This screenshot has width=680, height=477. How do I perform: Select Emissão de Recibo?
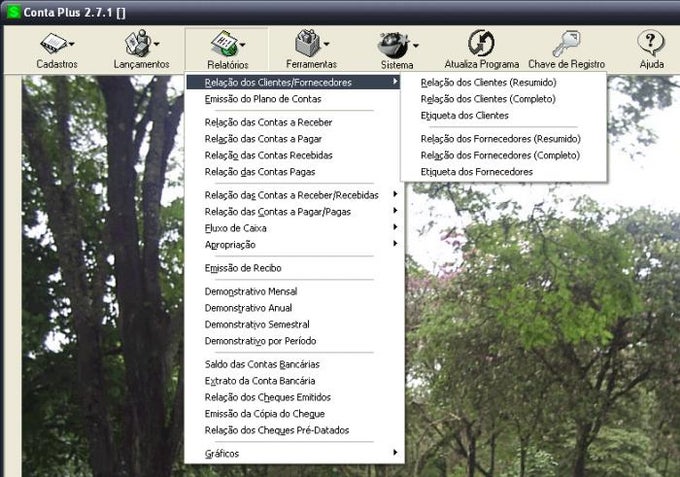pos(243,268)
